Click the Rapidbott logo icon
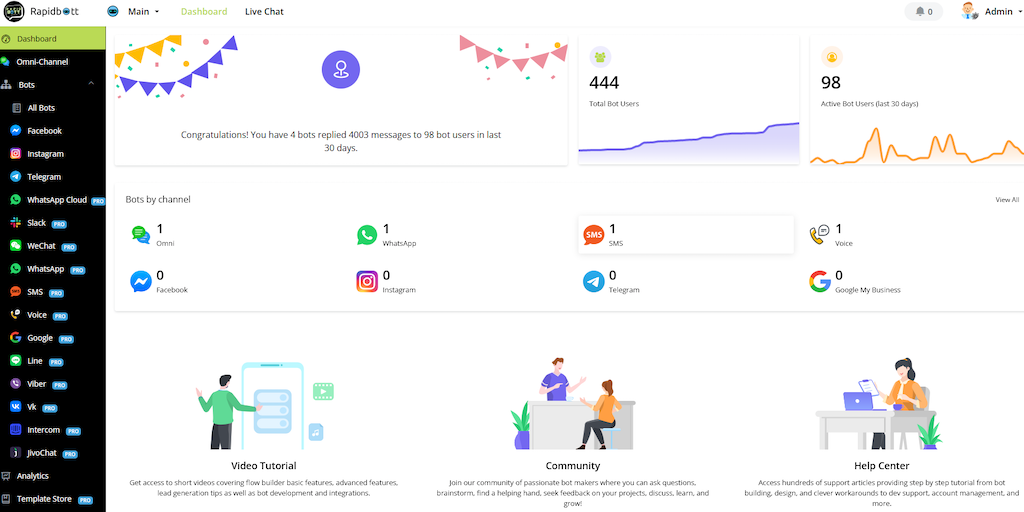The image size is (1024, 512). [x=14, y=12]
